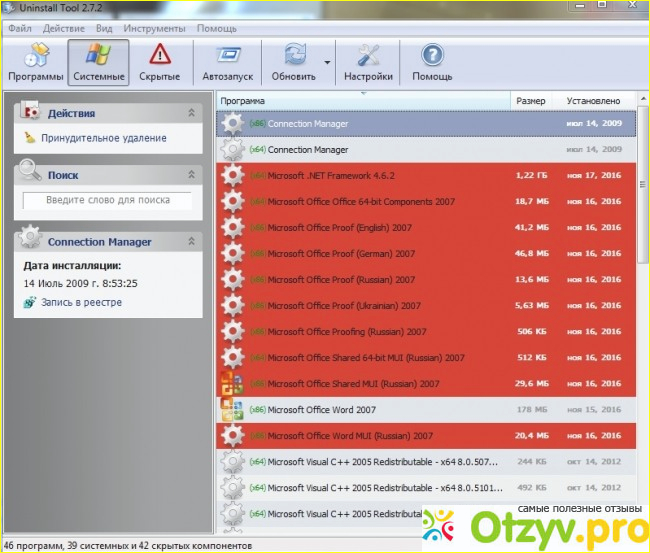Select Visual C++ 2005 Redistributable x64 8.0.507
The width and height of the screenshot is (650, 553).
tap(426, 462)
